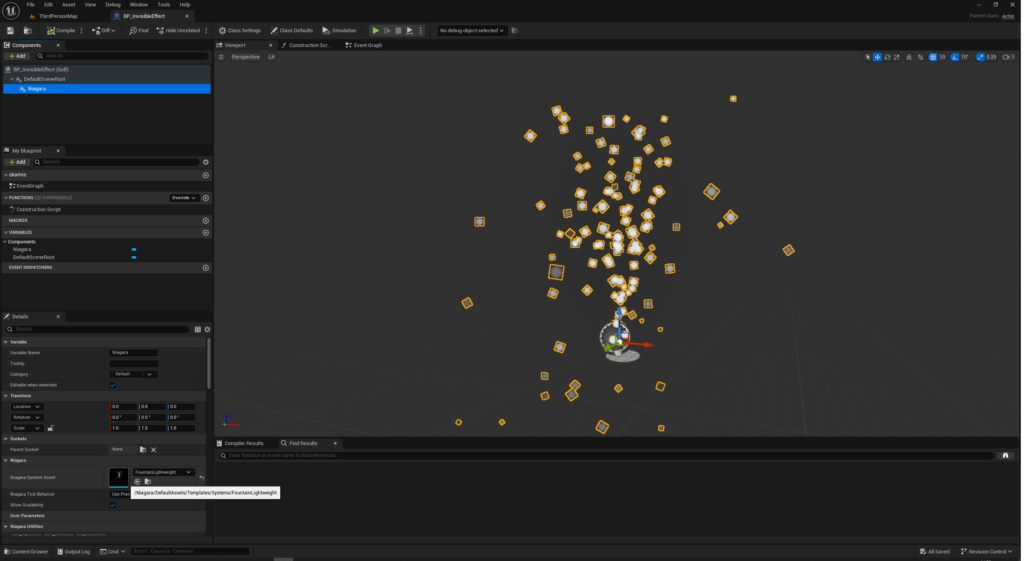Click the Find toolbar button

point(138,31)
